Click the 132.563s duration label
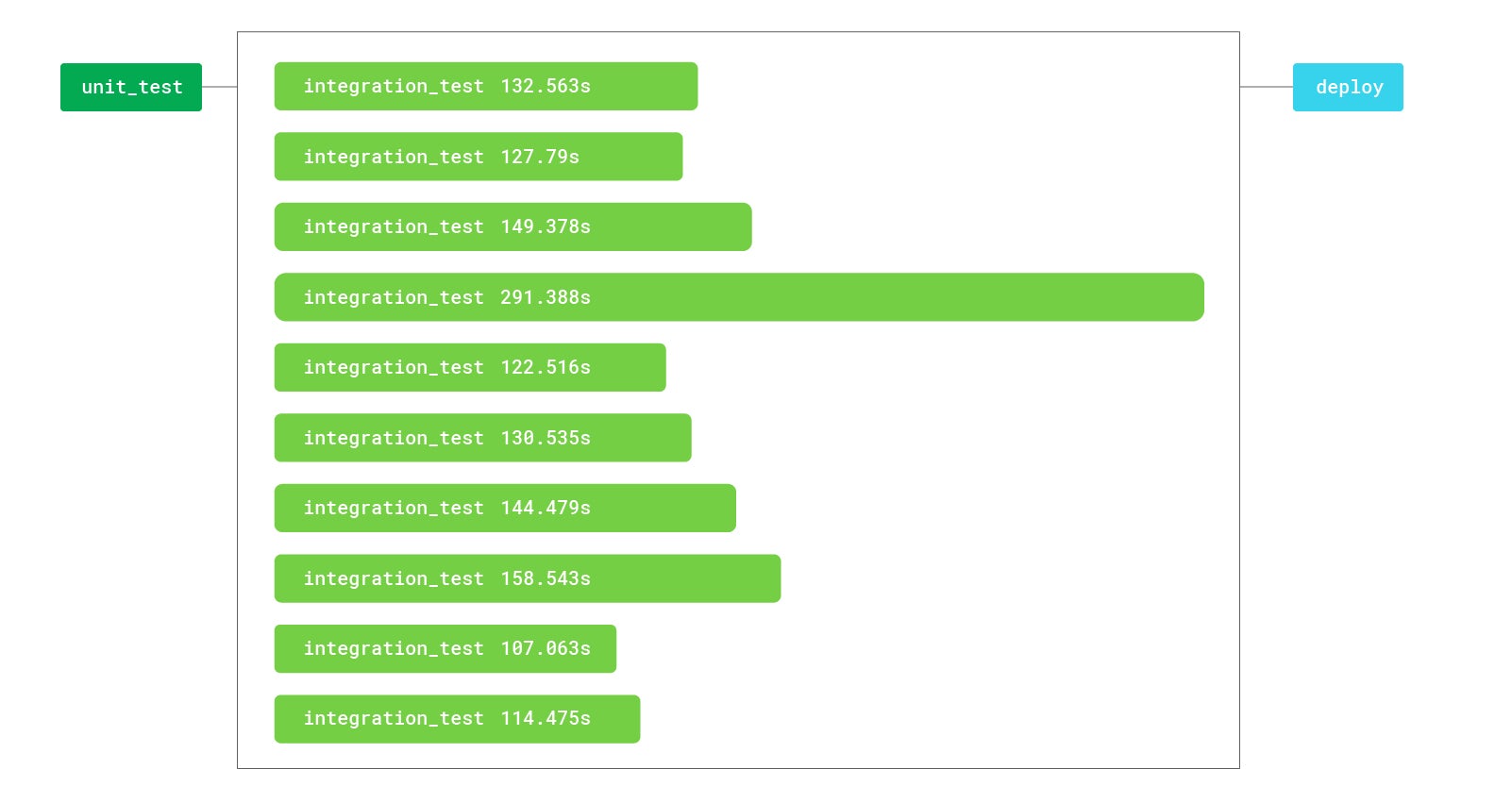 coord(546,86)
